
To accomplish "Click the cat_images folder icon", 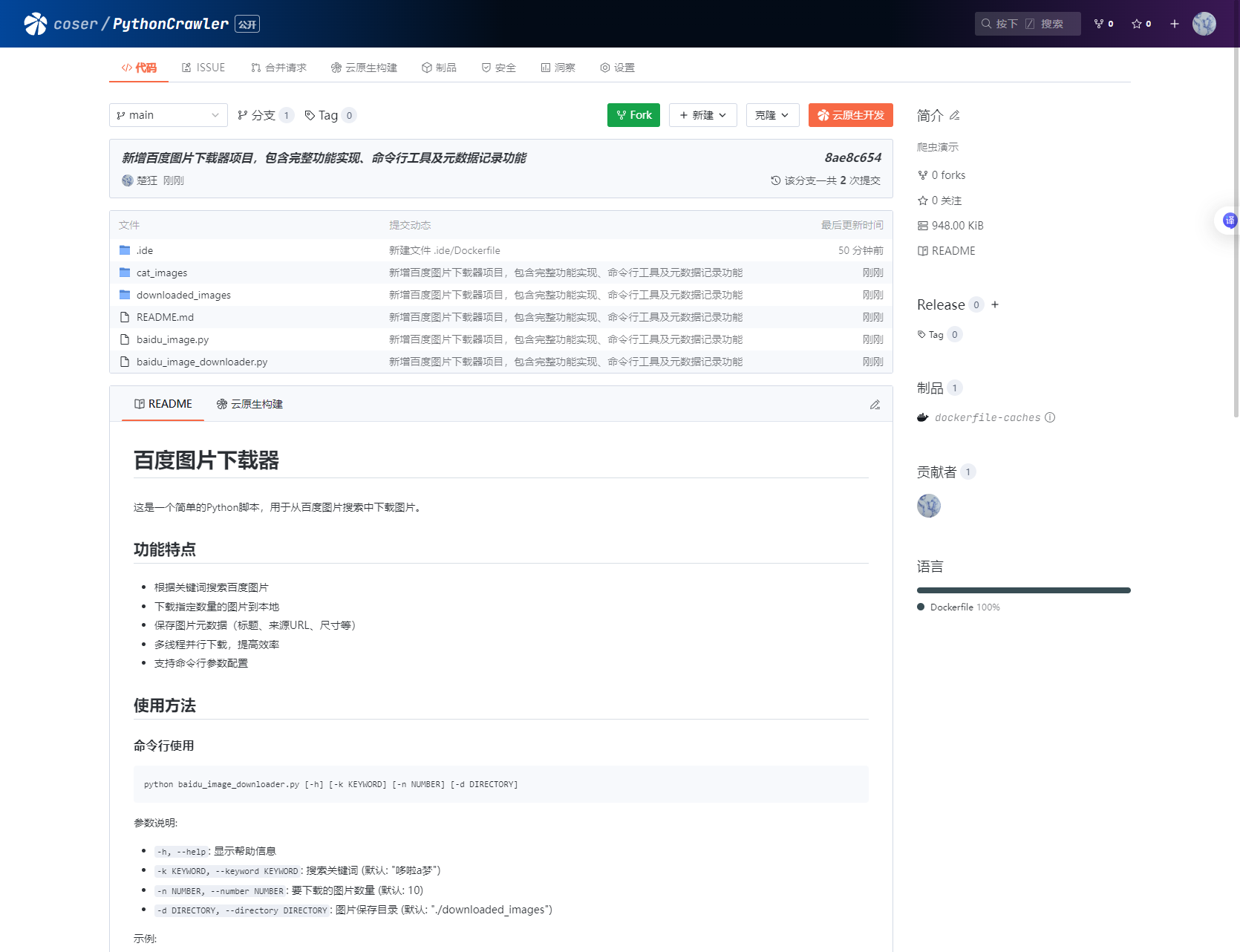I will pos(125,273).
